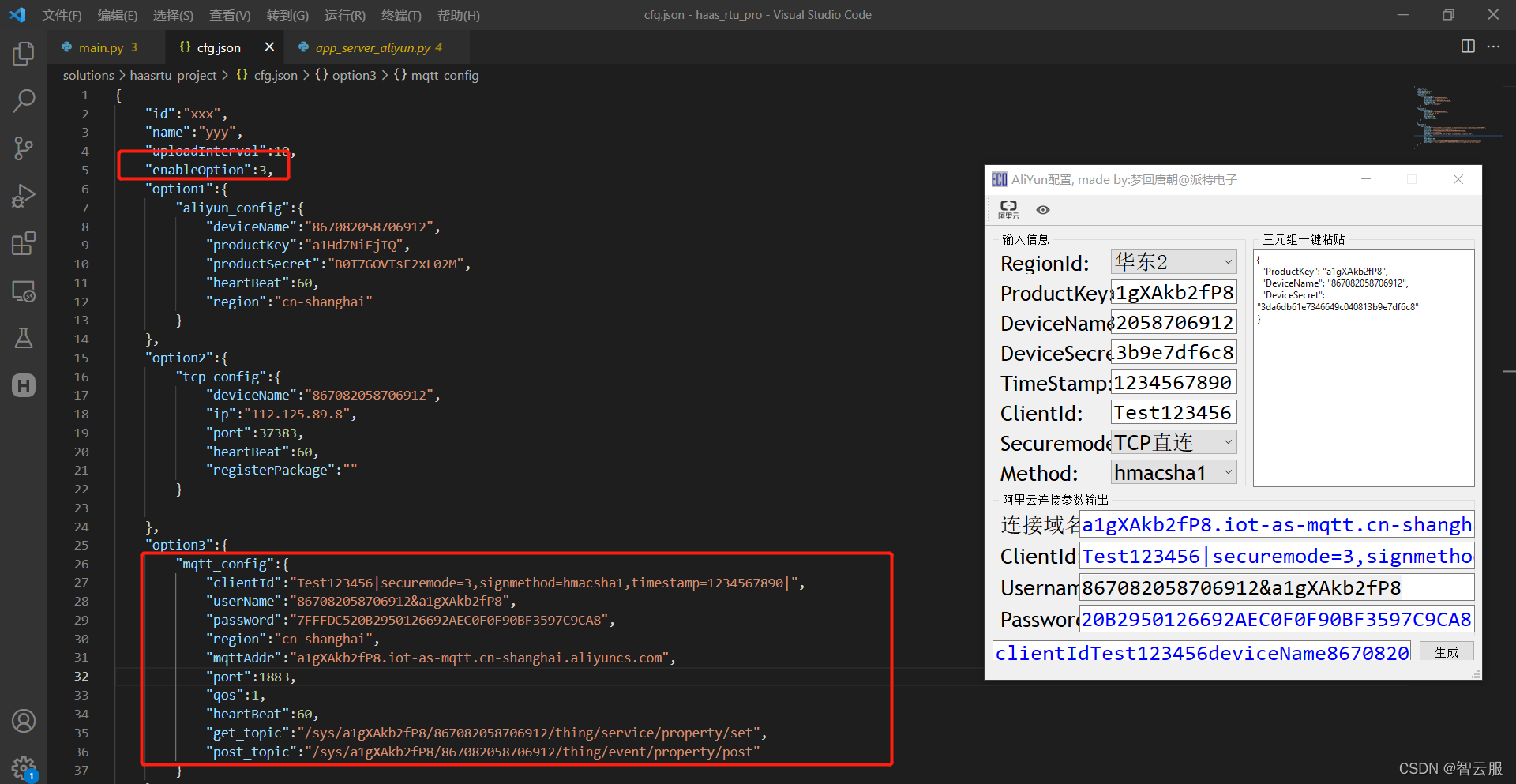Open the Remote Explorer view
This screenshot has width=1516, height=784.
24,291
